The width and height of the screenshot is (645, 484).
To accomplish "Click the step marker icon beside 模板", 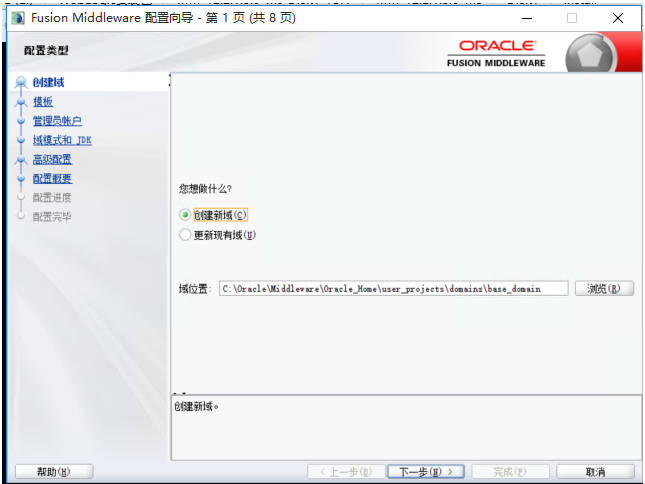I will [21, 102].
